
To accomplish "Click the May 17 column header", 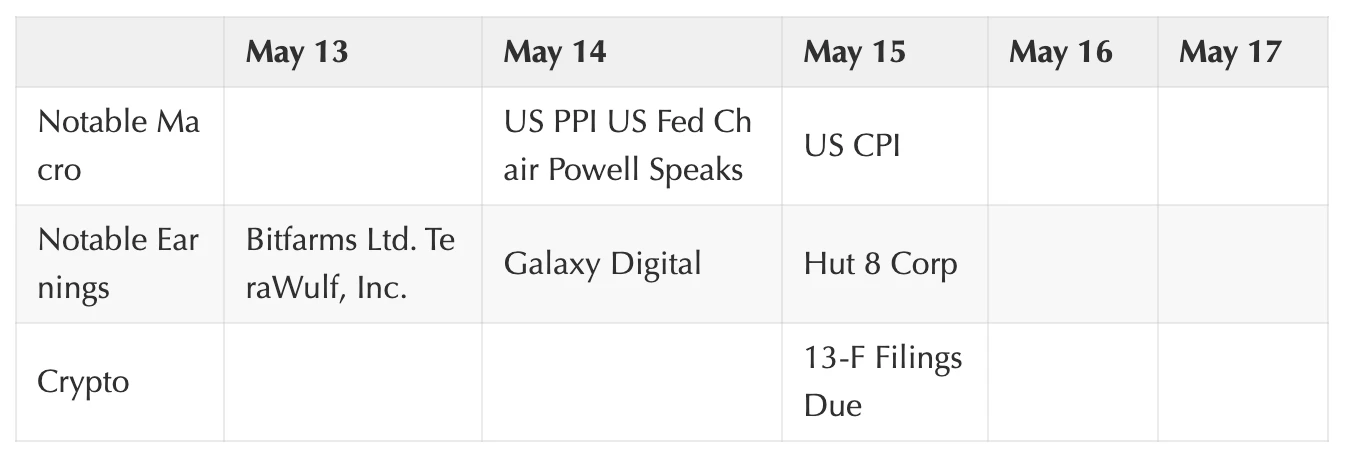I will 1230,52.
